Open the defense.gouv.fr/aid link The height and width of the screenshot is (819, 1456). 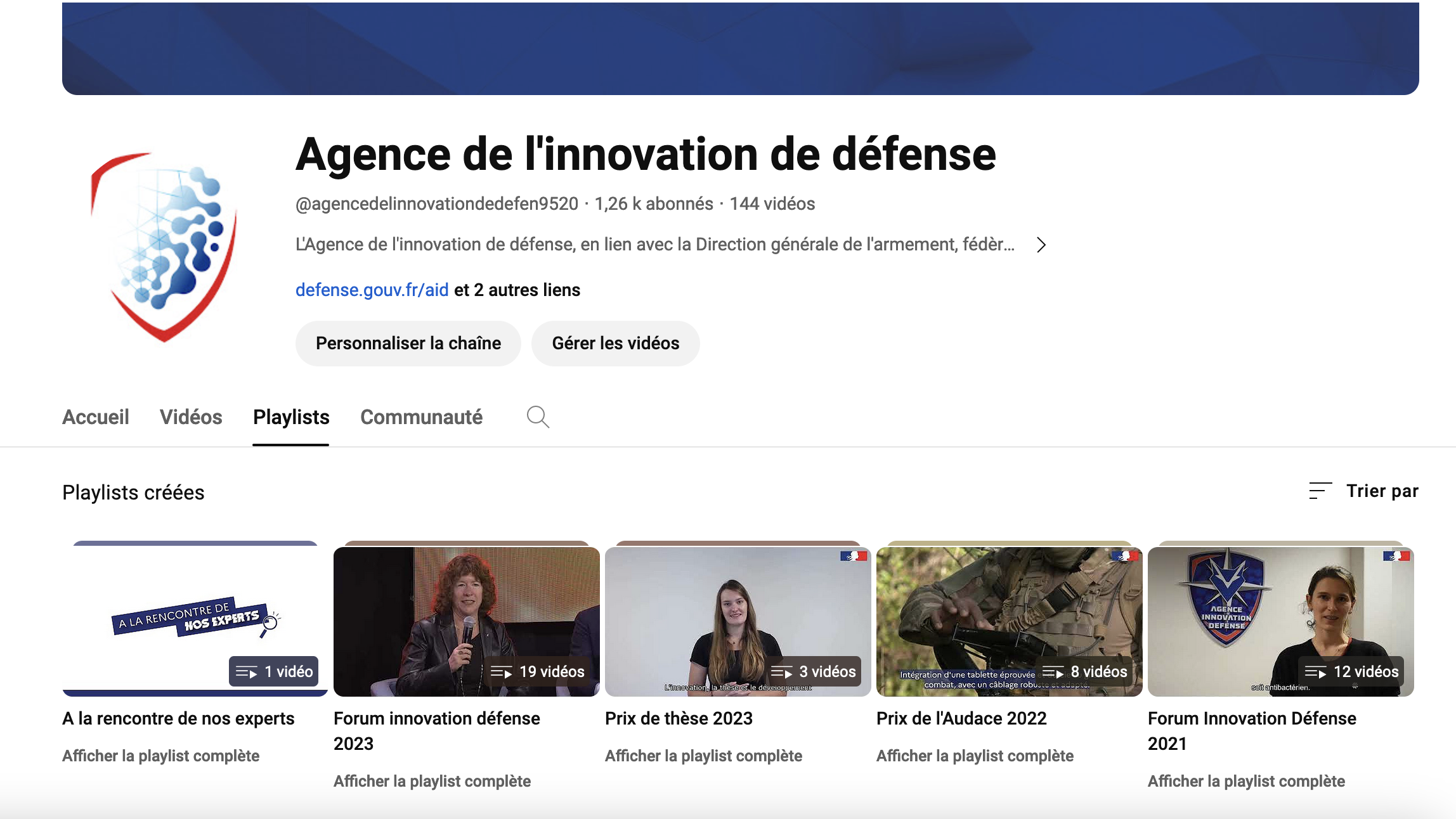click(x=372, y=290)
